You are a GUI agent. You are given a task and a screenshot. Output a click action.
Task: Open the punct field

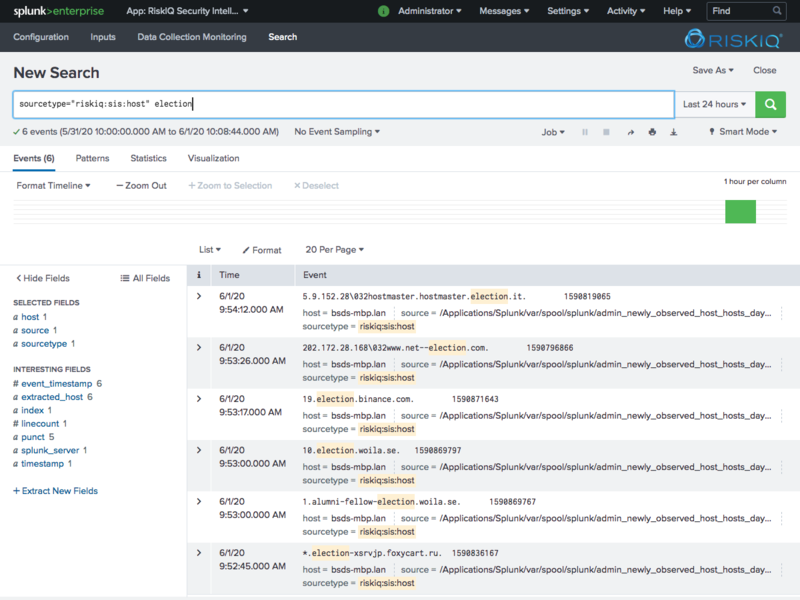click(x=33, y=437)
